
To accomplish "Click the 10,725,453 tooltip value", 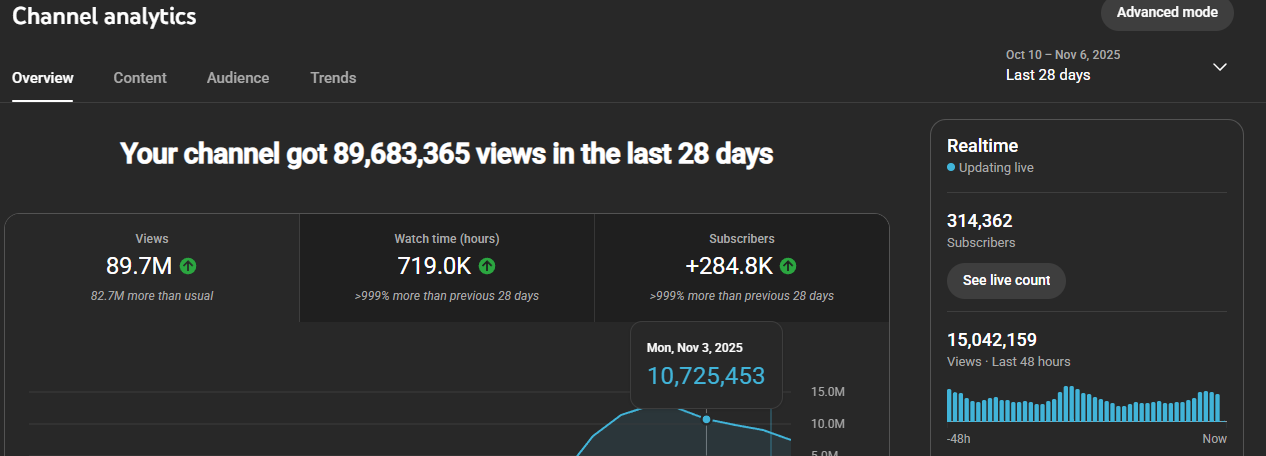I will tap(706, 376).
